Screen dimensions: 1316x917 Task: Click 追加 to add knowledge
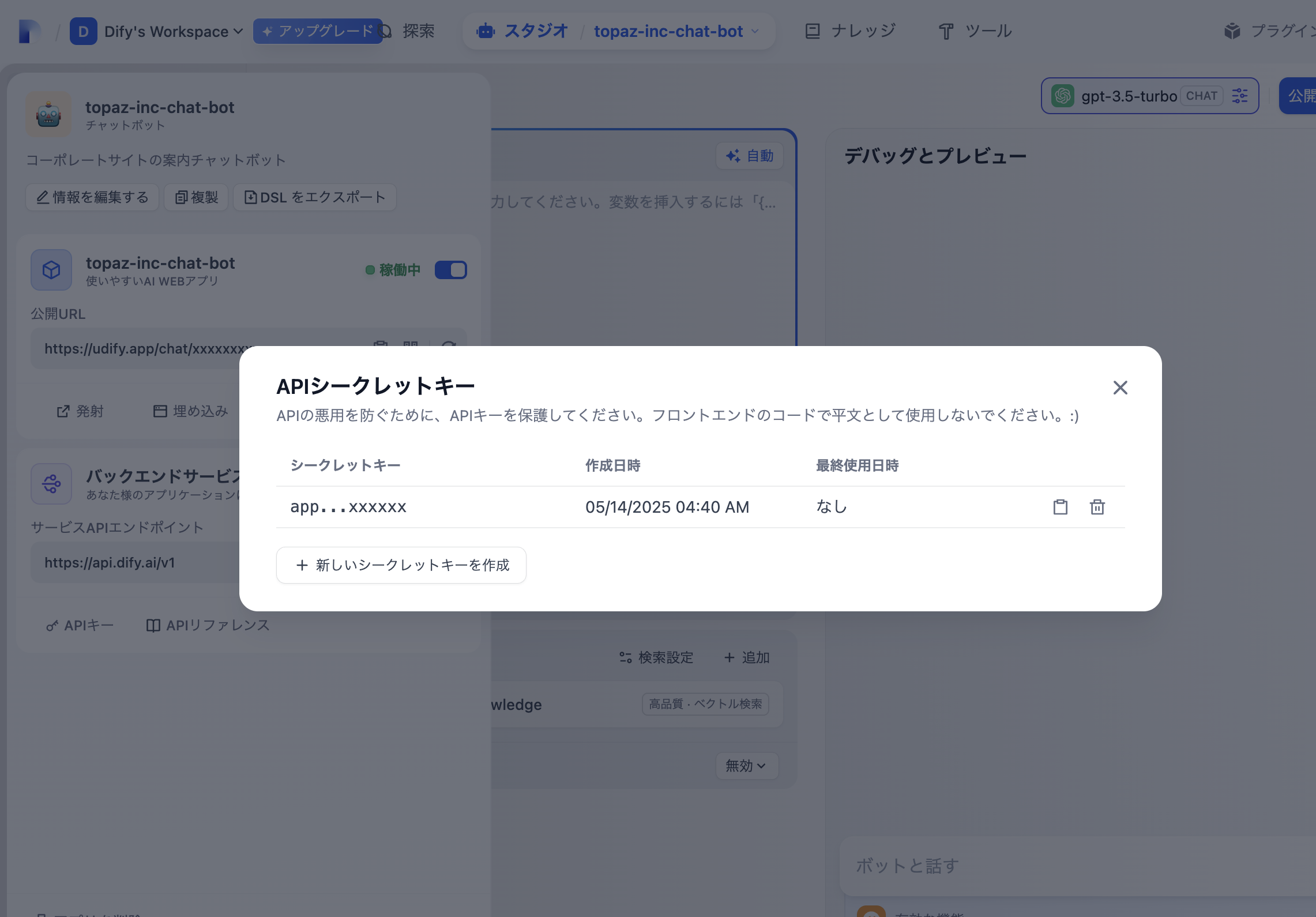pos(747,657)
